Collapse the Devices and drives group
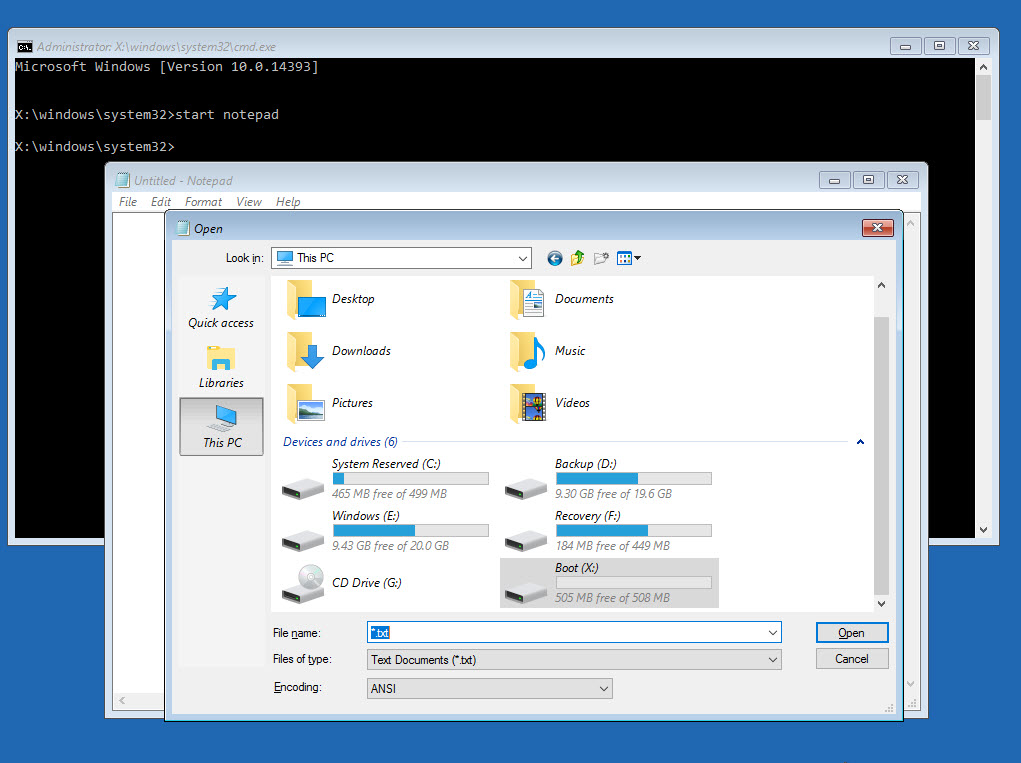The image size is (1021, 763). pos(860,442)
